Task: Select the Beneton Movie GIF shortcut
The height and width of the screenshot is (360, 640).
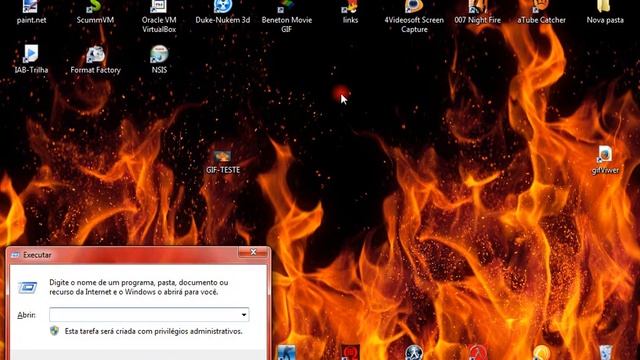Action: (287, 17)
